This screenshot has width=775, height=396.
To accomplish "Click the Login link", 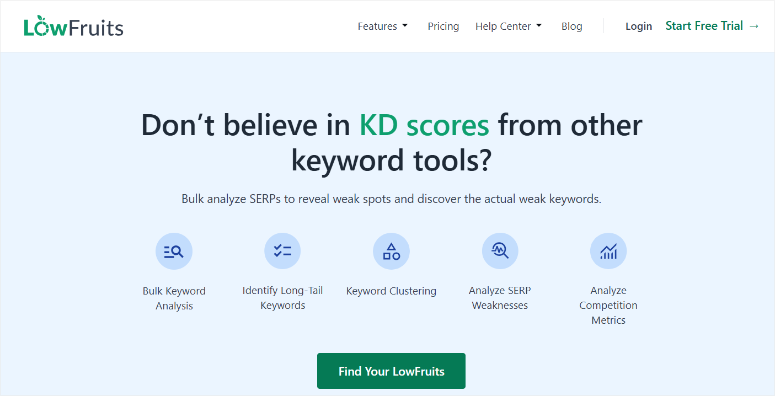I will [x=639, y=26].
